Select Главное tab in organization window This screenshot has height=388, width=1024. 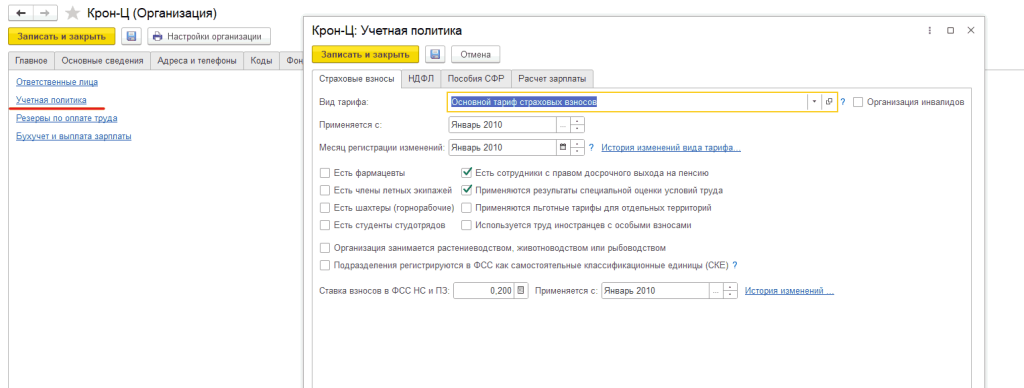[31, 61]
